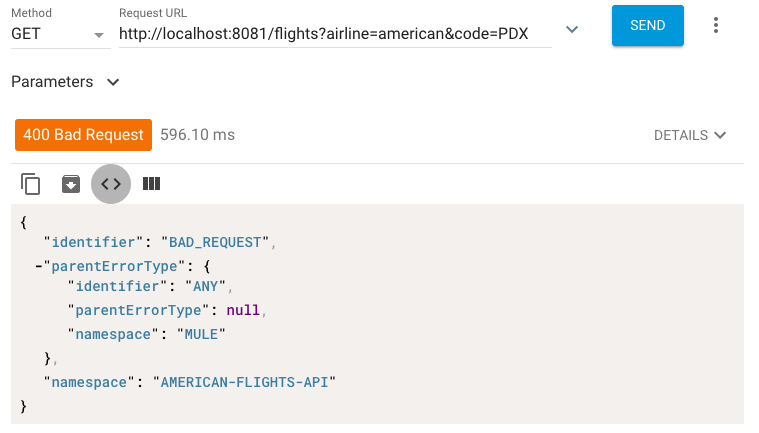
Task: Save the response body to file
Action: (x=71, y=184)
